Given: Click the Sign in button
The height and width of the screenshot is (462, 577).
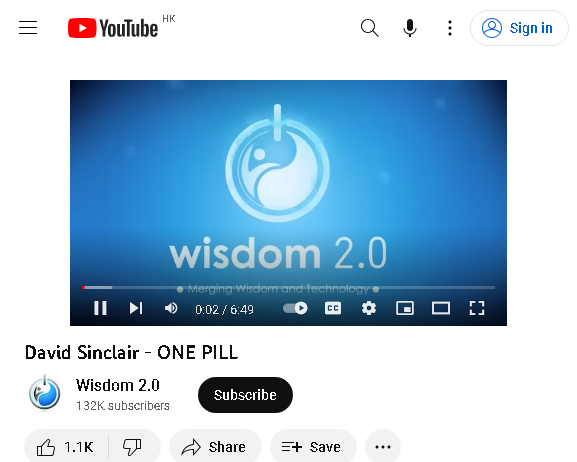Looking at the screenshot, I should [519, 28].
